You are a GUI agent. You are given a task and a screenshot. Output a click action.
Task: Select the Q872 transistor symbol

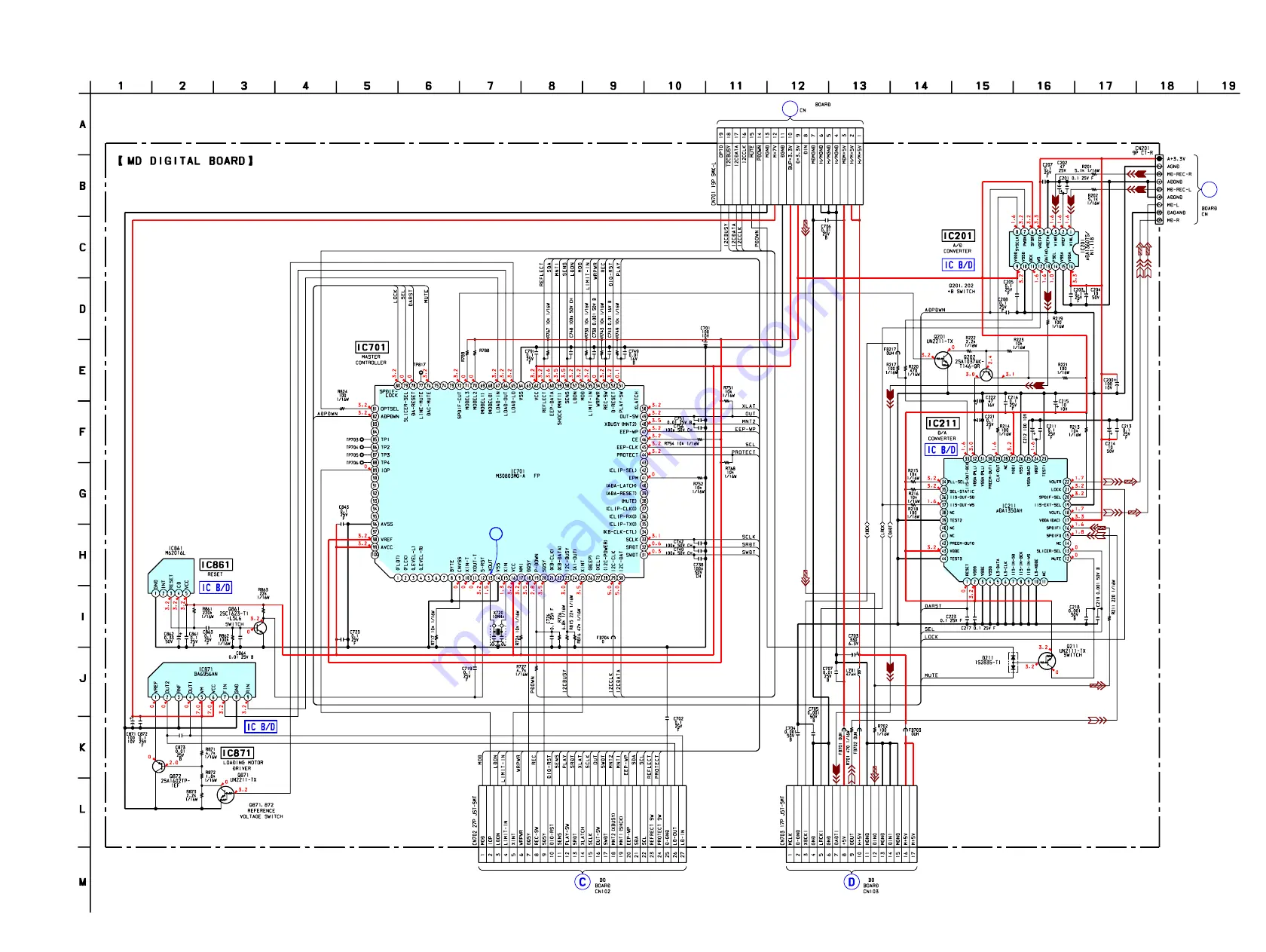coord(158,766)
